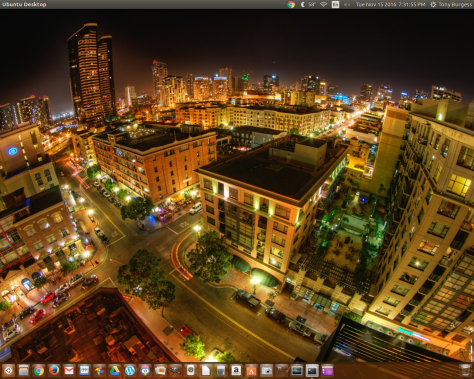The width and height of the screenshot is (474, 379).
Task: Open WordPress from the dock
Action: pos(130,370)
